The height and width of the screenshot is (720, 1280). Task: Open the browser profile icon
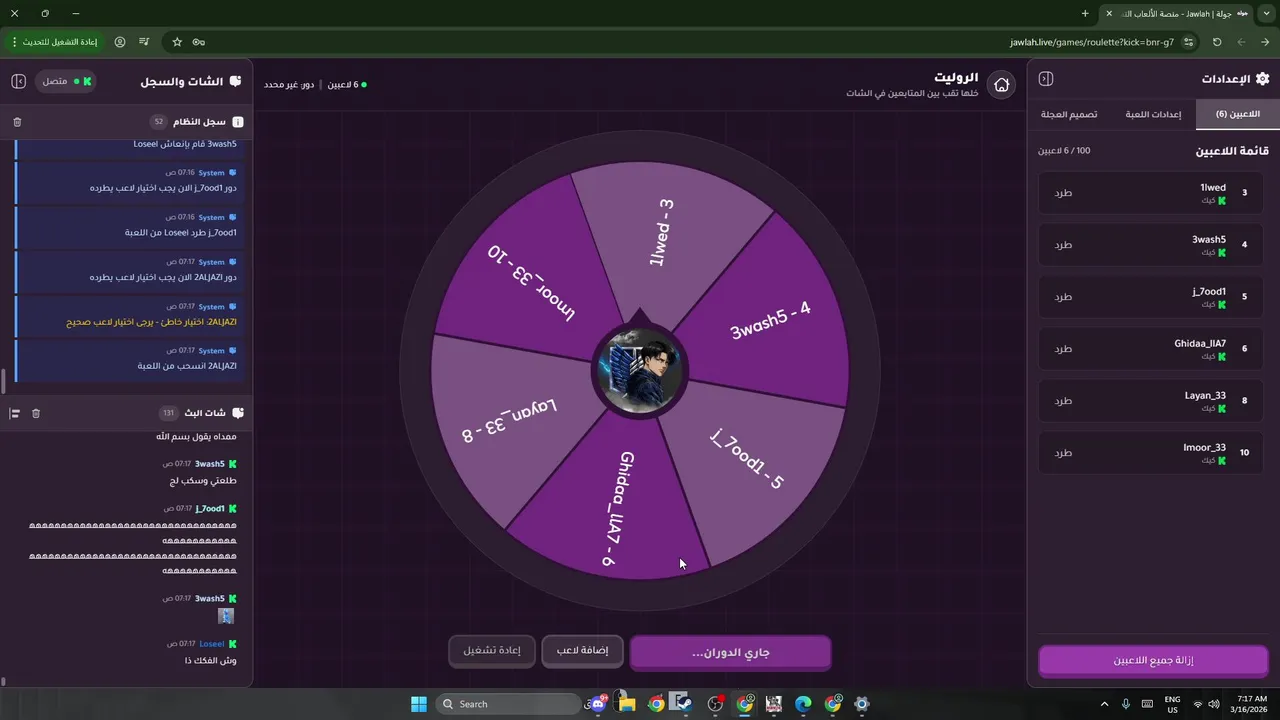click(x=120, y=42)
